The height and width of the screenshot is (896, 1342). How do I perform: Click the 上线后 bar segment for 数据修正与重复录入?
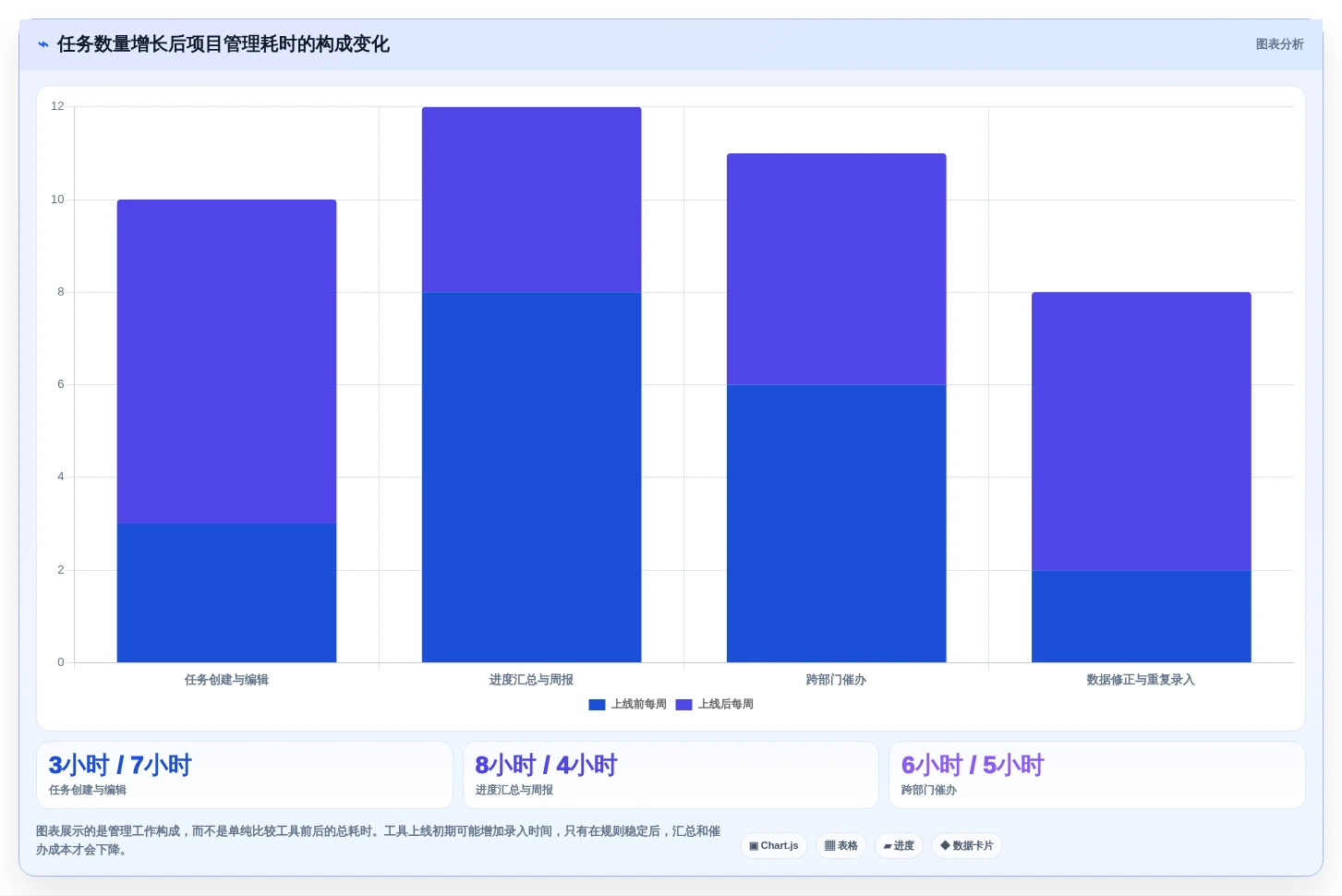point(1141,431)
